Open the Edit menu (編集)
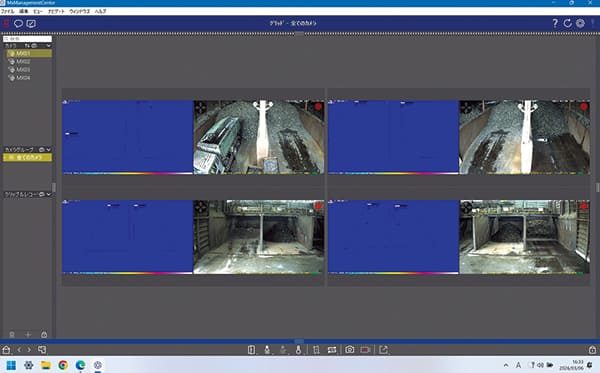The height and width of the screenshot is (373, 600). [24, 11]
